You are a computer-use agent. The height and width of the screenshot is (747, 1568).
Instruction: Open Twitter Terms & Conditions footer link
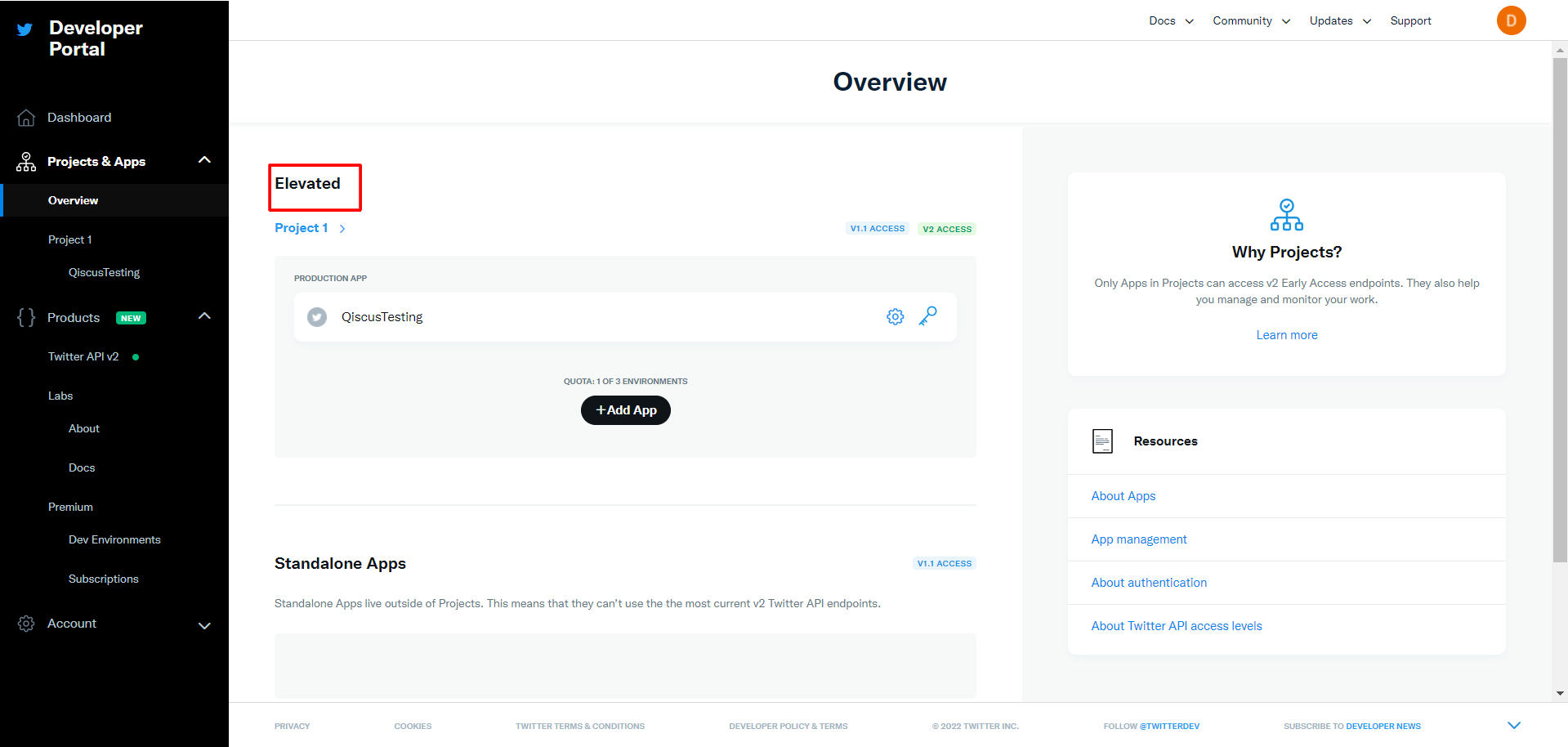coord(580,726)
